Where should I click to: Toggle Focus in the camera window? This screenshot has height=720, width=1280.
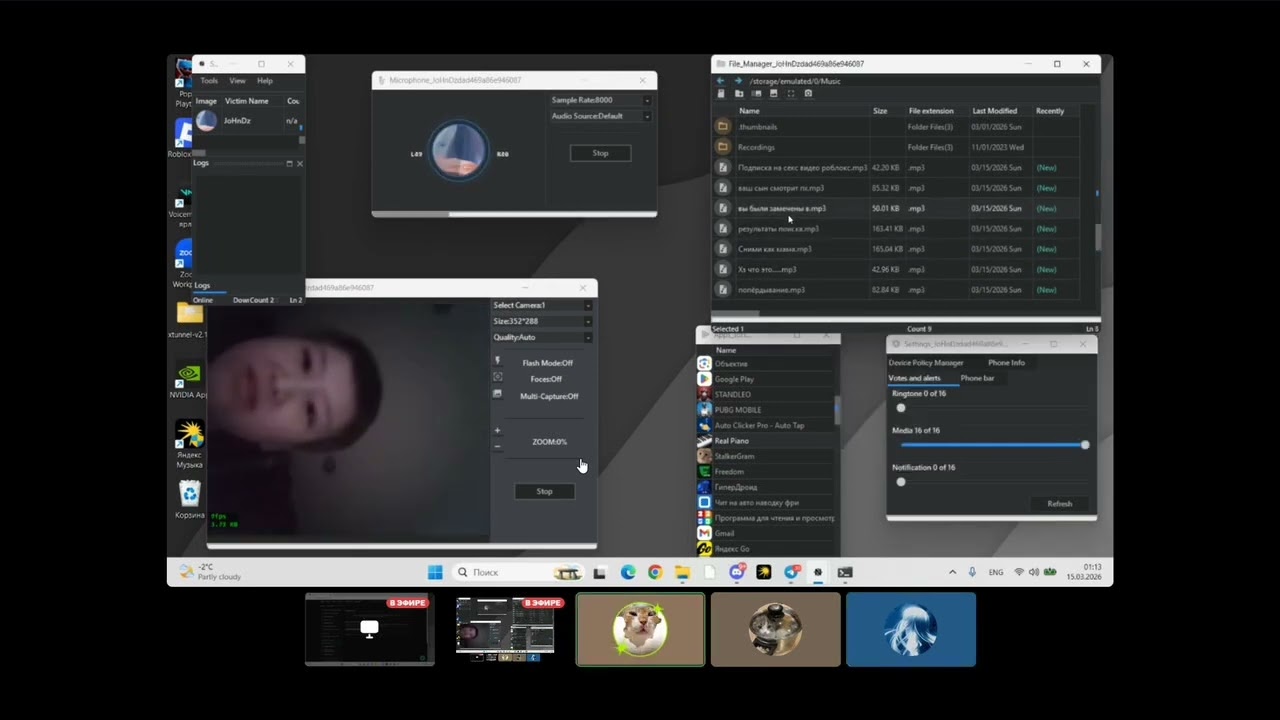pos(546,379)
